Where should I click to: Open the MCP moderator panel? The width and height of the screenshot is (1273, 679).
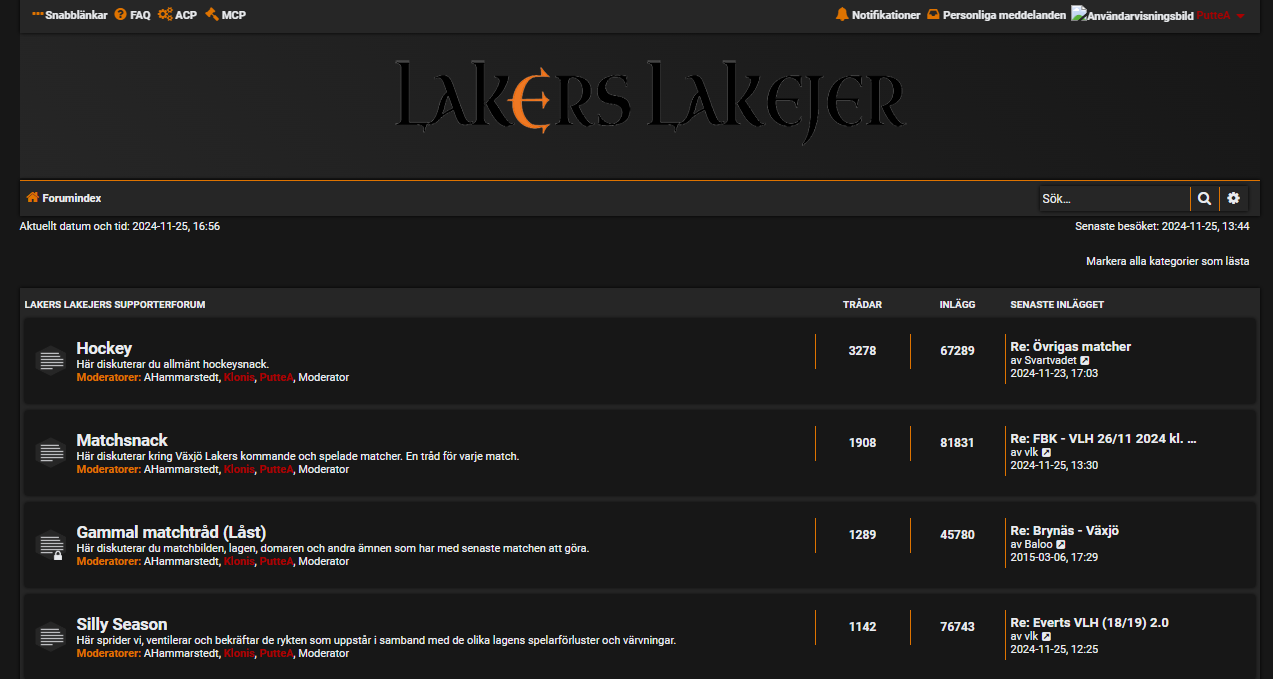225,15
